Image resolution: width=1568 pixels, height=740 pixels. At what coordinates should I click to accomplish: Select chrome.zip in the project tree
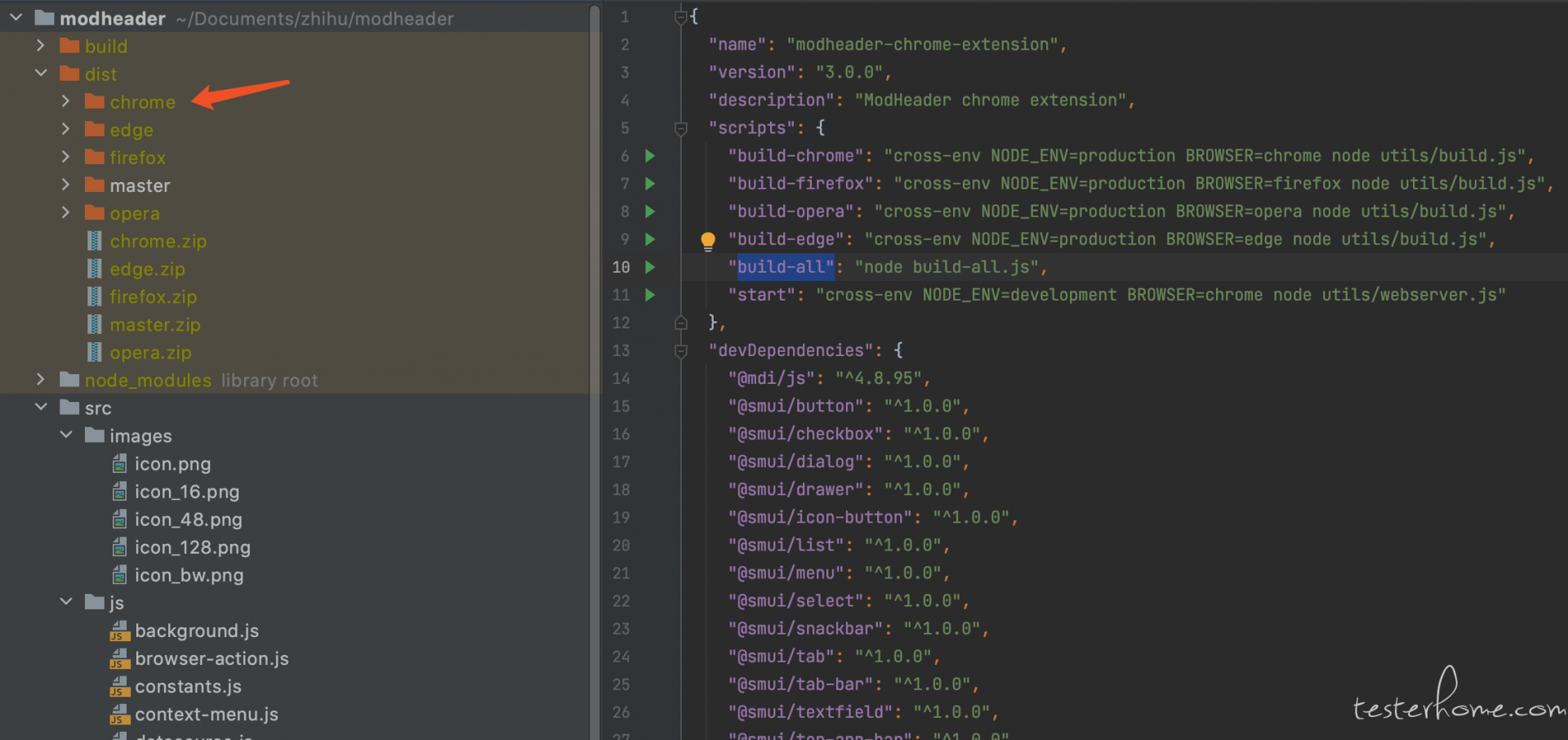tap(158, 241)
